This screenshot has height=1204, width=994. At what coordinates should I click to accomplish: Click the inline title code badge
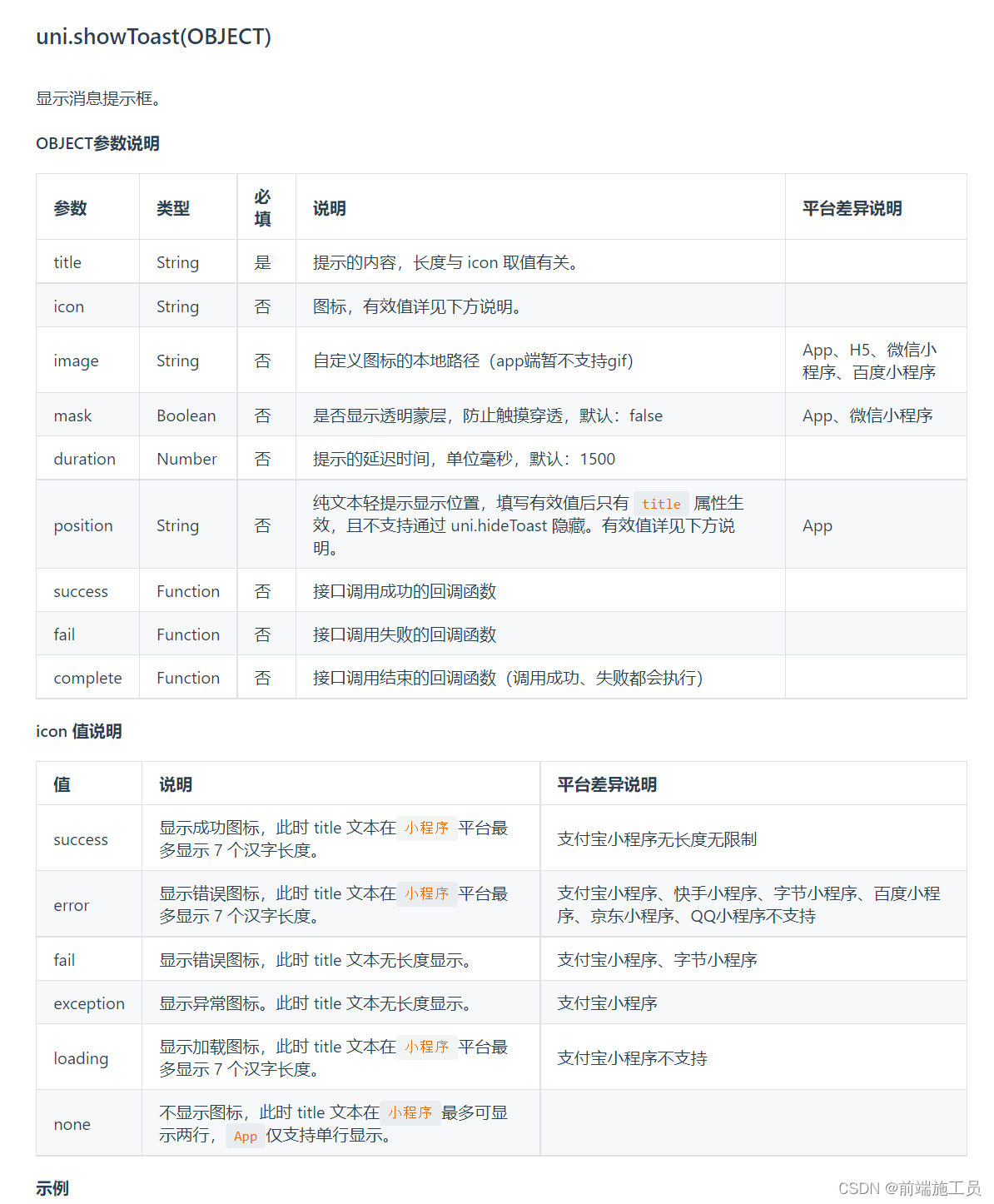[660, 503]
